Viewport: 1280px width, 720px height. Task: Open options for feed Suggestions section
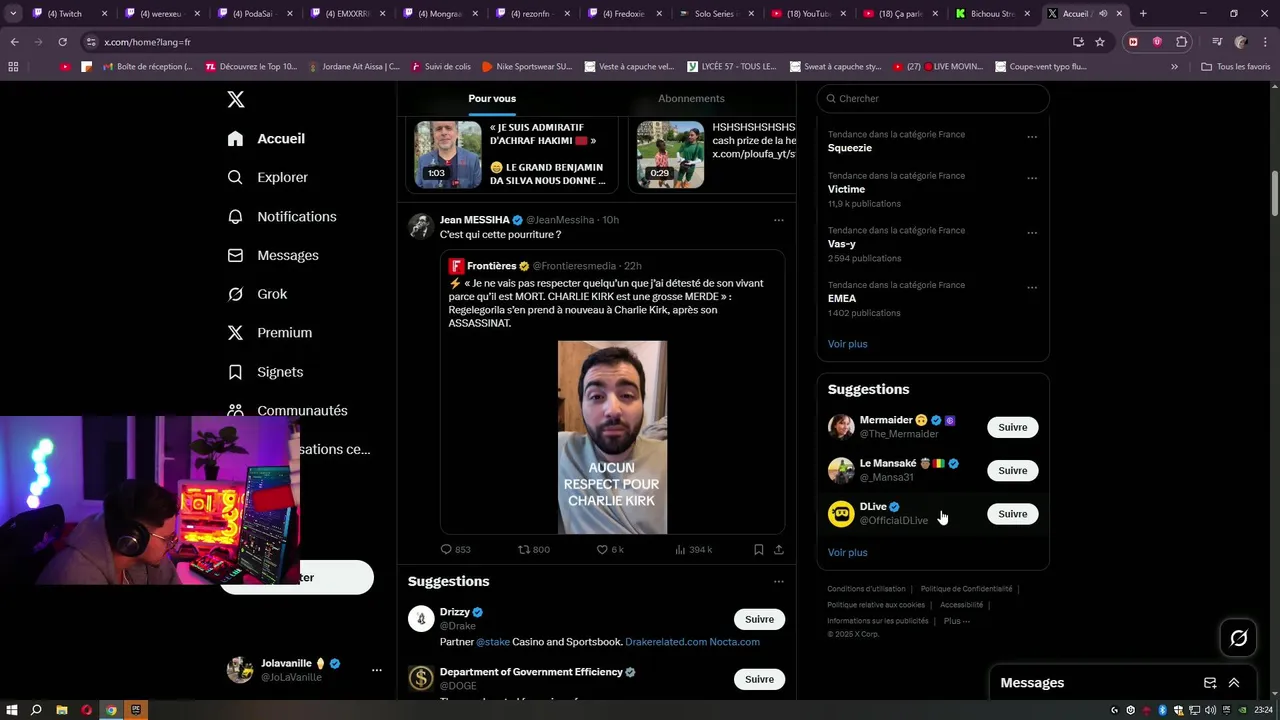[x=778, y=581]
